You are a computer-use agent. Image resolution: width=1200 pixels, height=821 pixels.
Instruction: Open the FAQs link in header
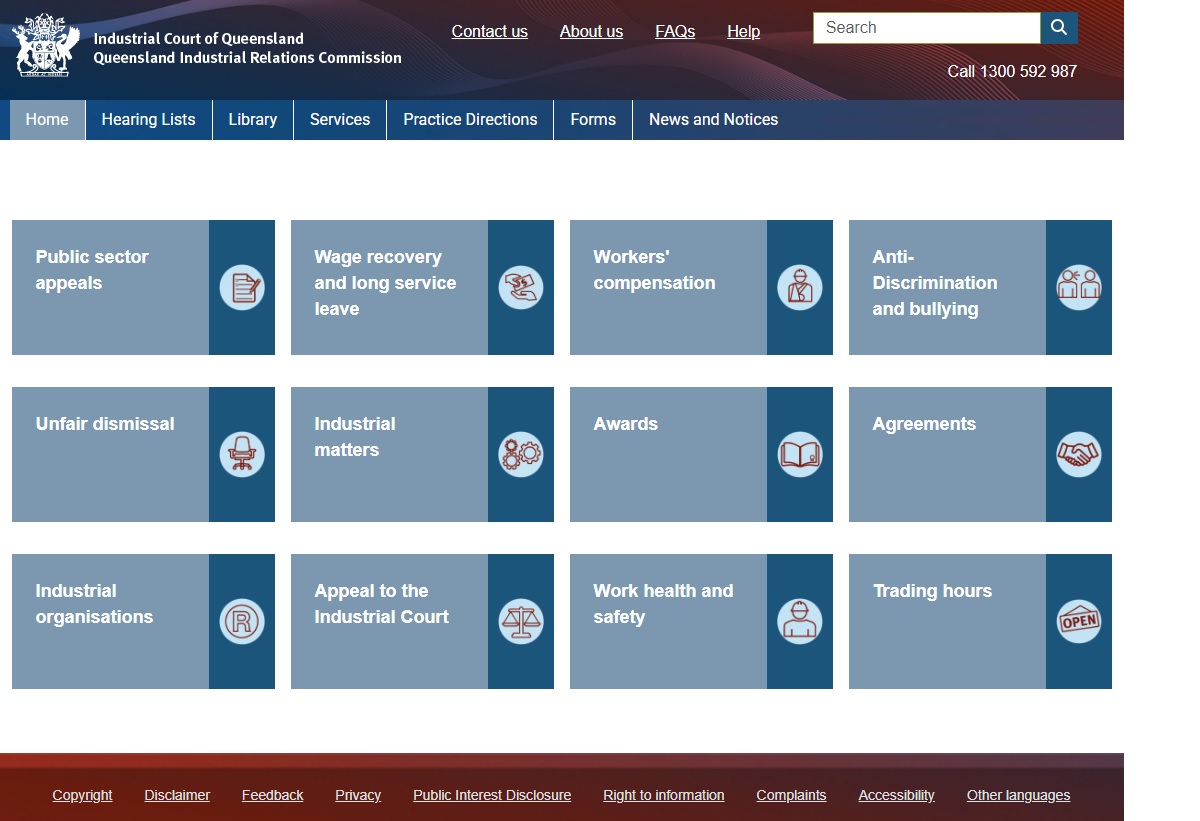point(675,31)
